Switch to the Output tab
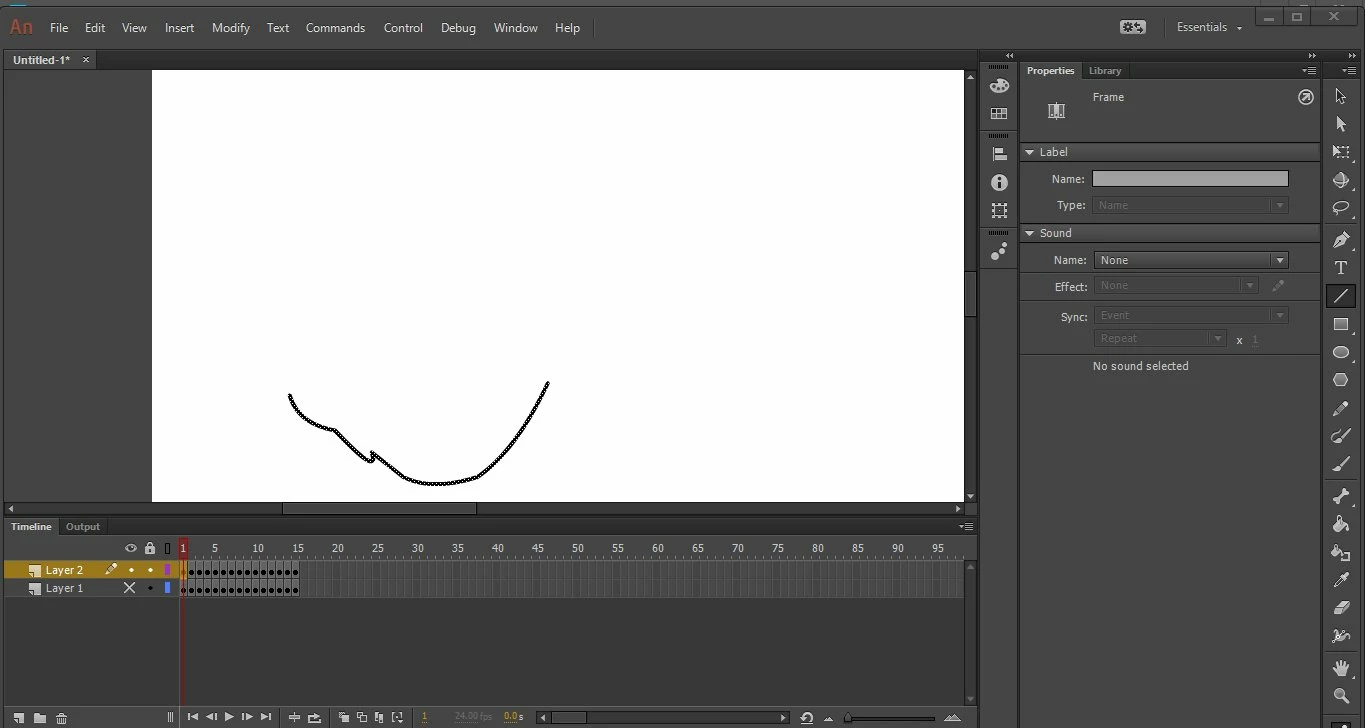 pos(83,527)
